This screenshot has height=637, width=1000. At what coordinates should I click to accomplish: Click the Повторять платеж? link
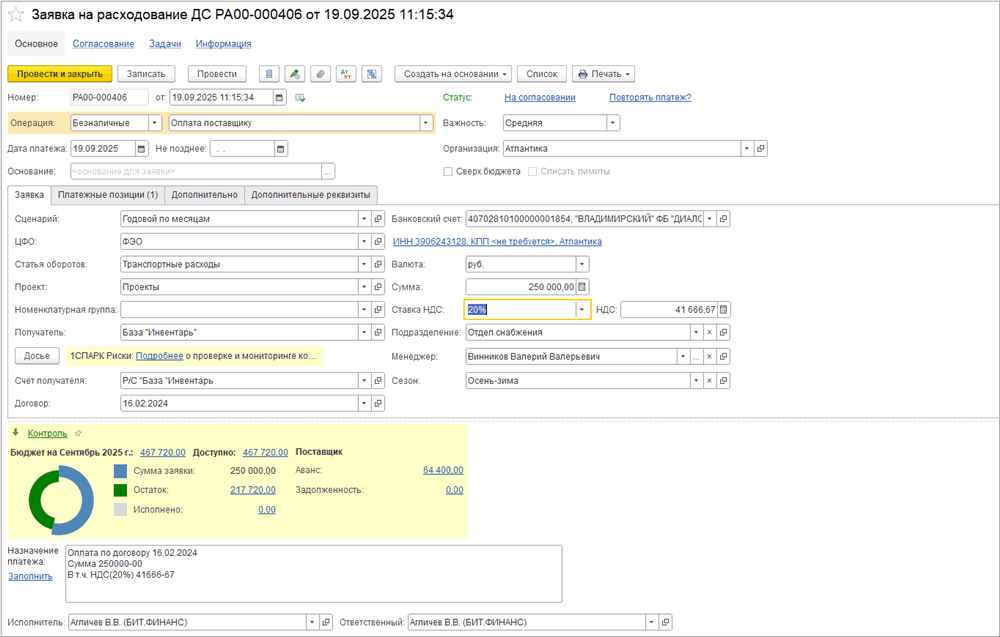[x=650, y=98]
